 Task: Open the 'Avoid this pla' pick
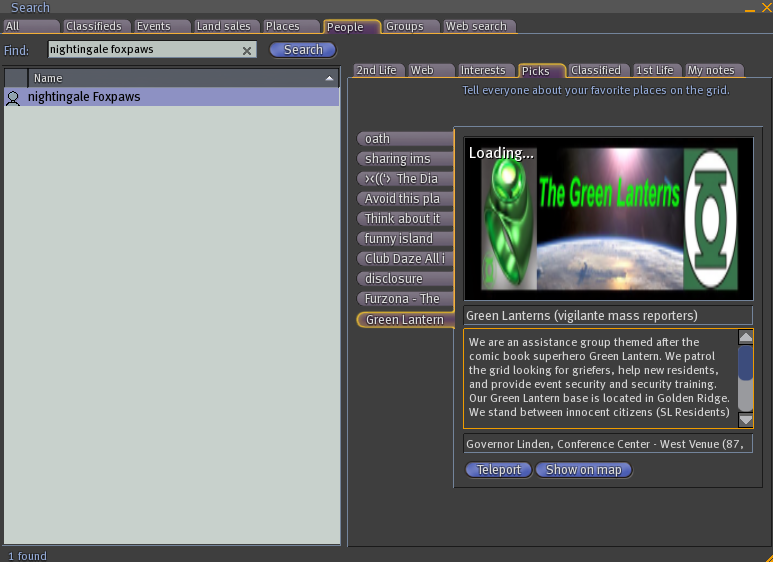point(405,199)
